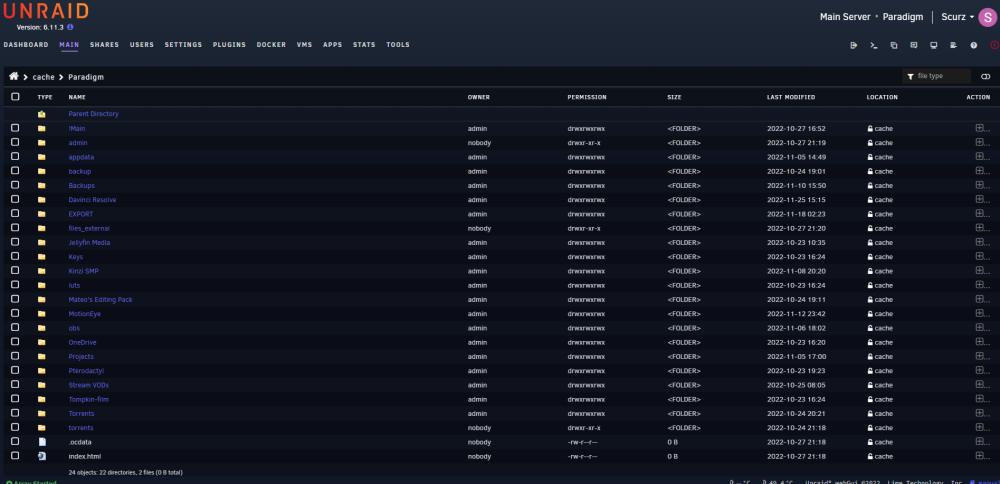Screen dimensions: 1000x484
Task: Sort by the LAST MODIFIED column header
Action: (791, 97)
